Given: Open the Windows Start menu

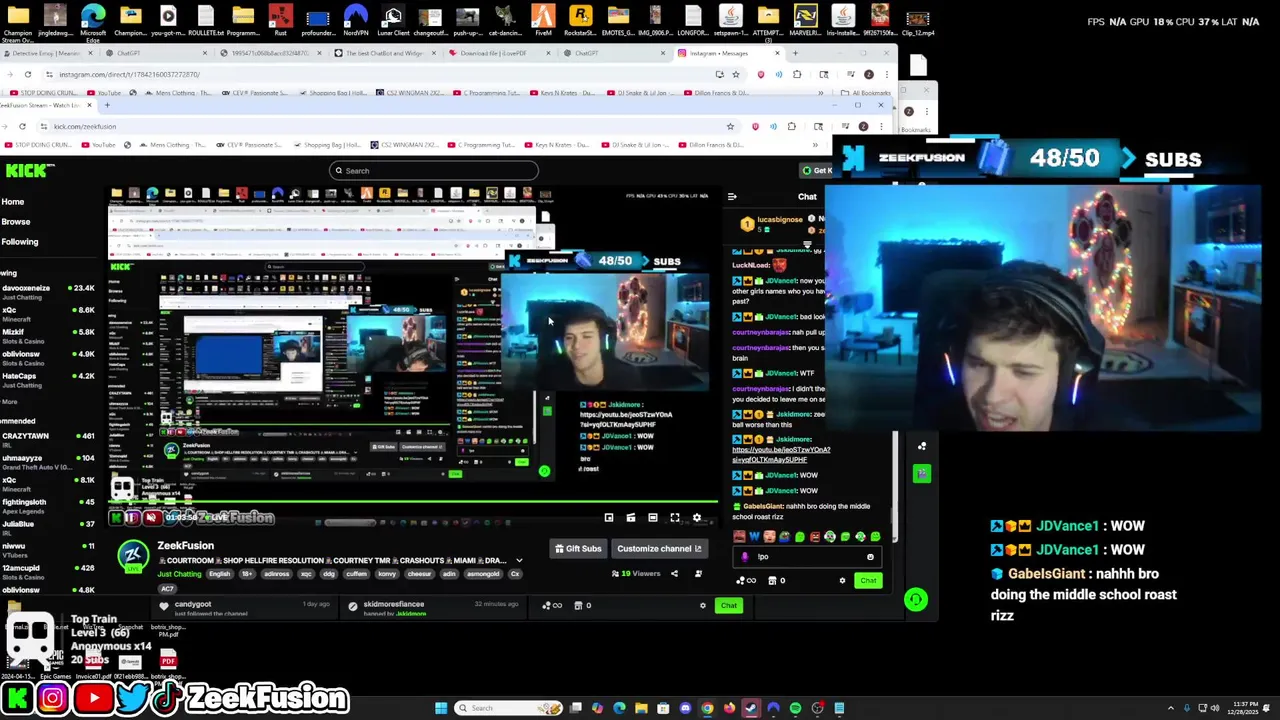Looking at the screenshot, I should point(440,708).
